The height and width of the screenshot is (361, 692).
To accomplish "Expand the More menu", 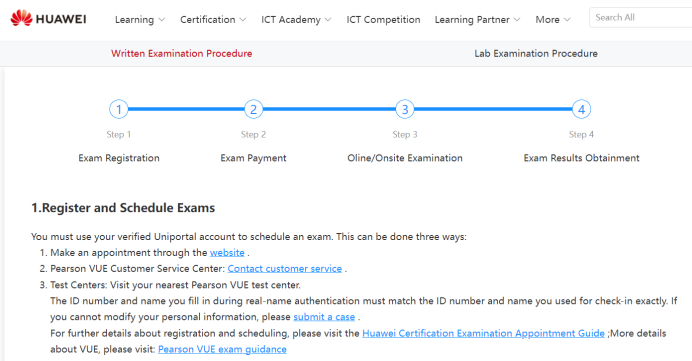I will (x=553, y=20).
